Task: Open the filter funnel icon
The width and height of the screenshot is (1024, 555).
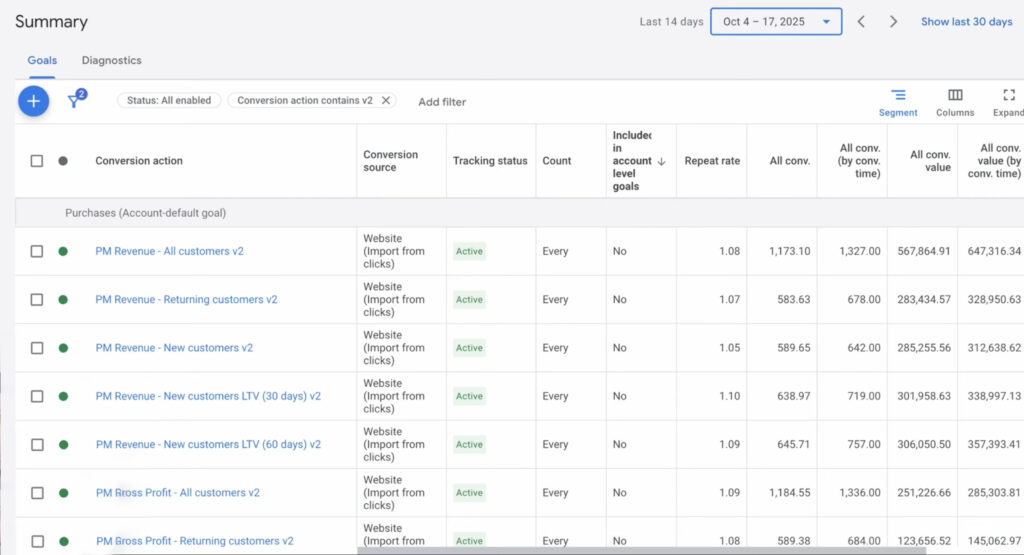Action: pyautogui.click(x=74, y=101)
